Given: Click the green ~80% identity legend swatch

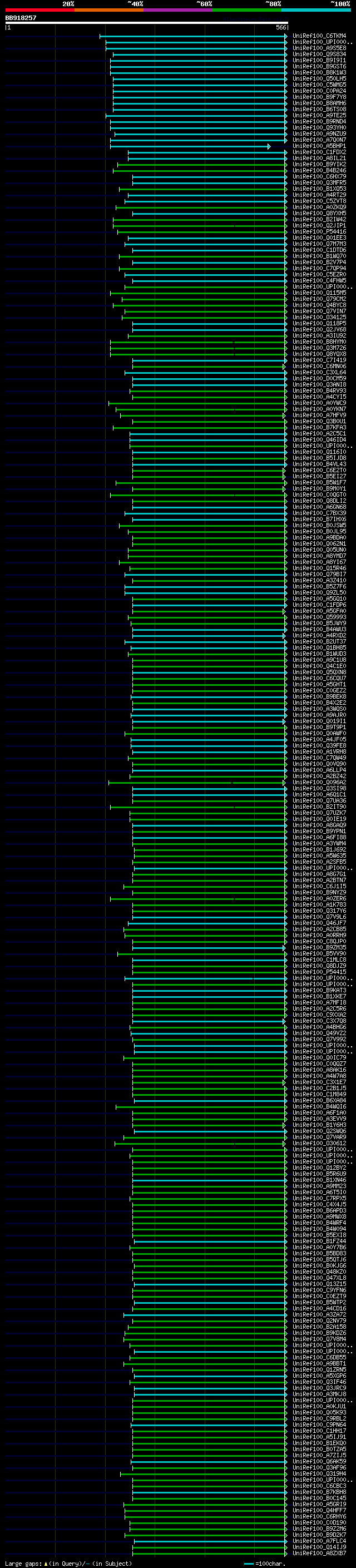Looking at the screenshot, I should pyautogui.click(x=247, y=10).
